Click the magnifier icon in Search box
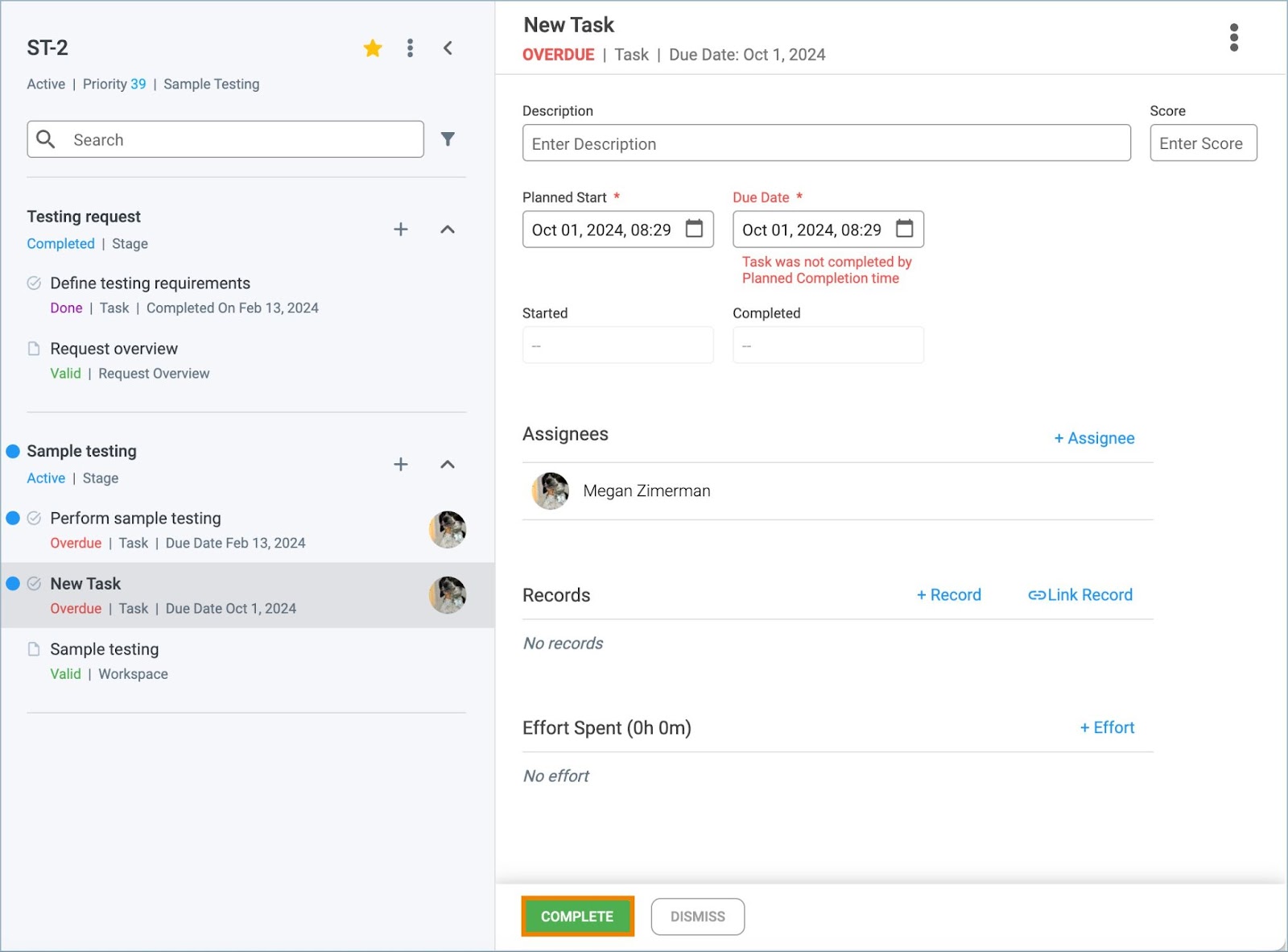Image resolution: width=1288 pixels, height=952 pixels. point(46,139)
